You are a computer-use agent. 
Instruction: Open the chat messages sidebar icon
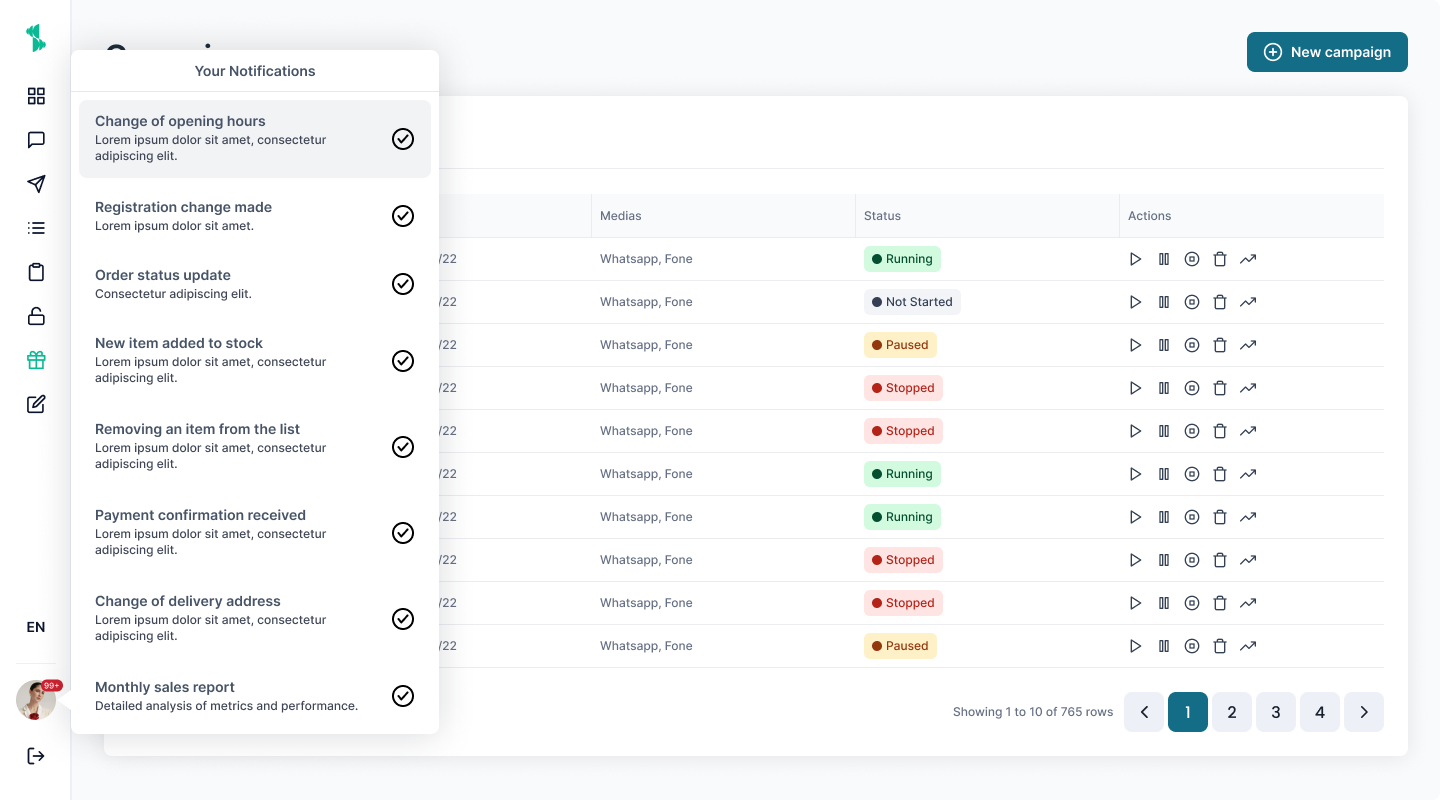click(36, 140)
